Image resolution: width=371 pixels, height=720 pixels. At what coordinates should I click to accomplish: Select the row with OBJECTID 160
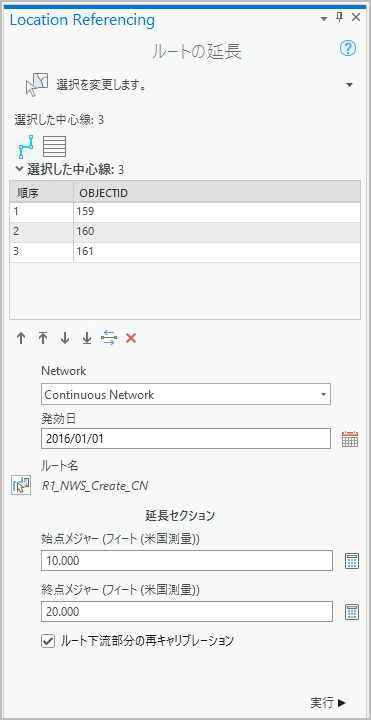185,232
